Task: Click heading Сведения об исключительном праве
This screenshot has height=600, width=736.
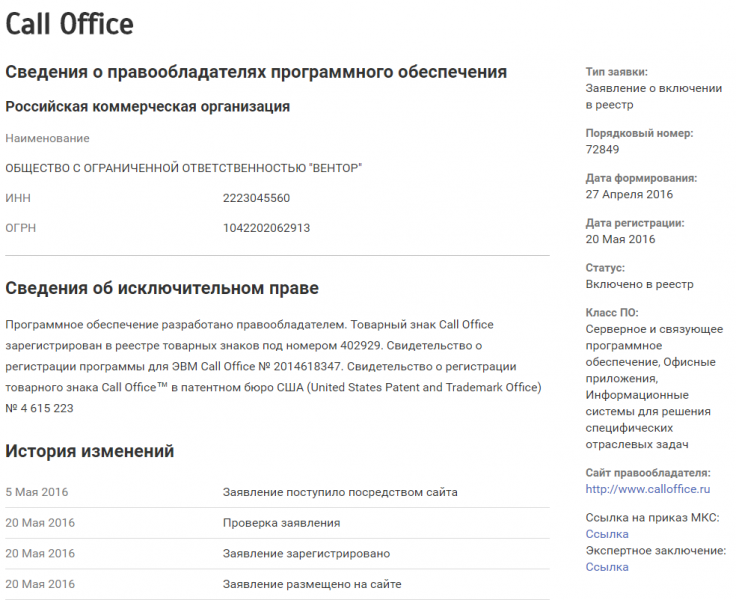Action: [x=162, y=288]
